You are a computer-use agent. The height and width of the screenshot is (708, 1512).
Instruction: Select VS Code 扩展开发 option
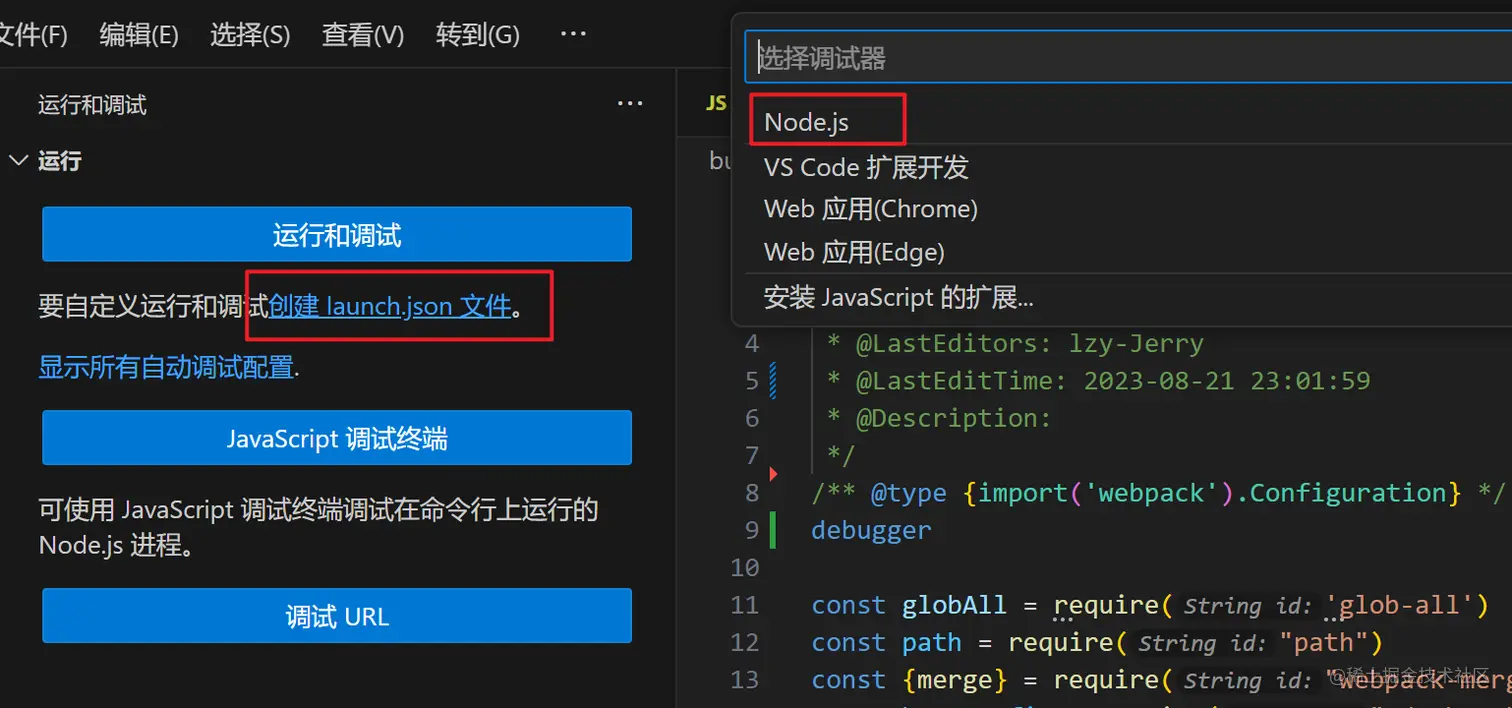1128,166
